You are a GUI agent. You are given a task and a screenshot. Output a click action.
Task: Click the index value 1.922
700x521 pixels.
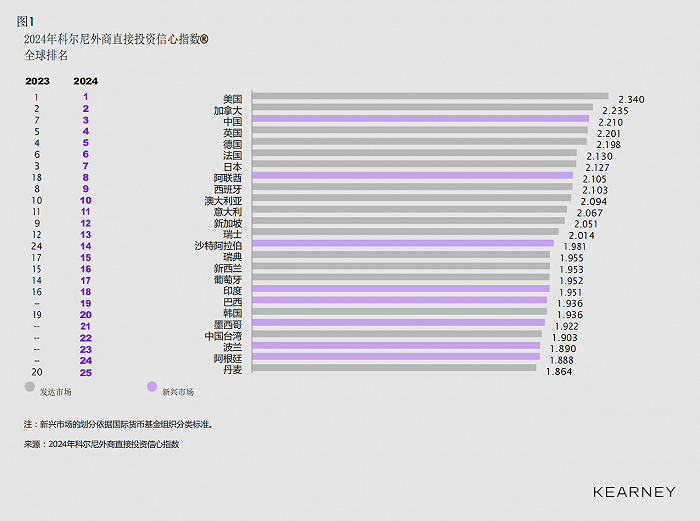(567, 326)
